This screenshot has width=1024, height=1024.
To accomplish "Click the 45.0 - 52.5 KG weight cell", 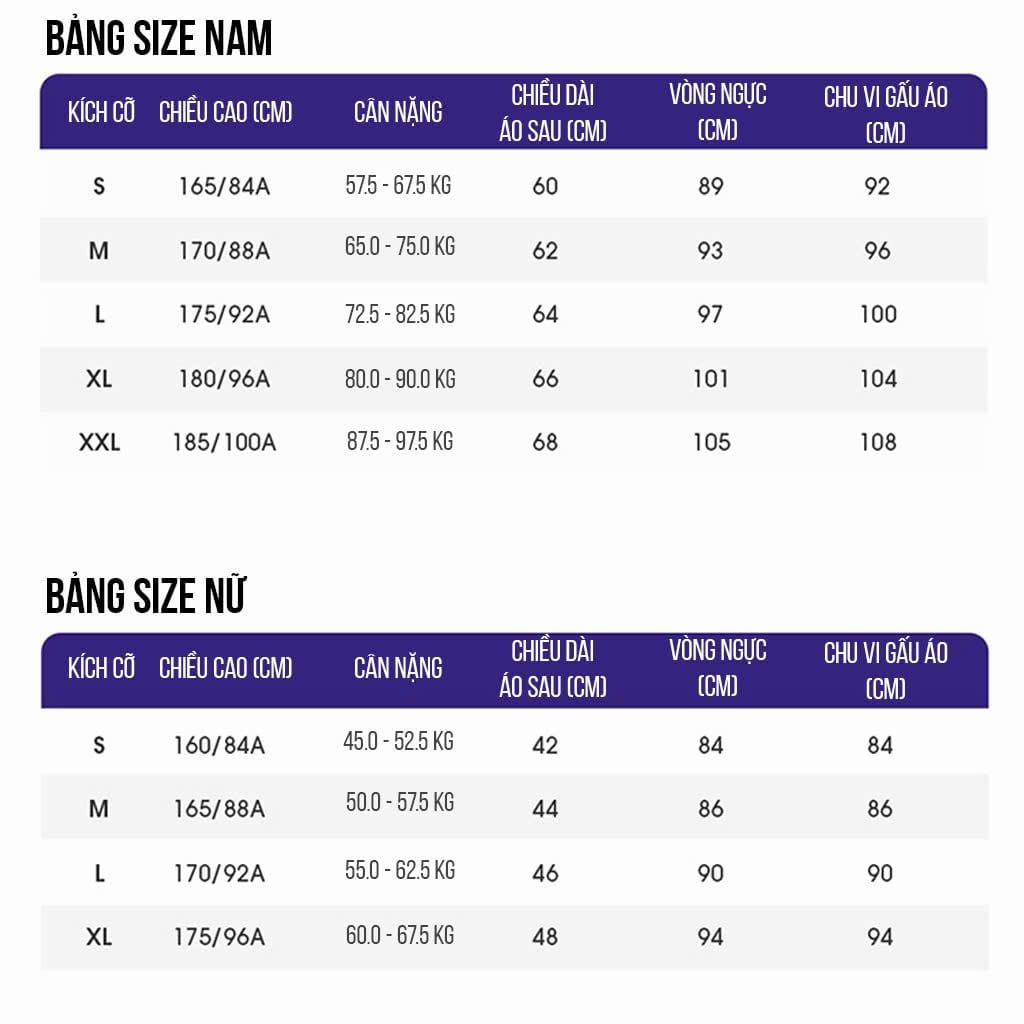I will (x=398, y=742).
